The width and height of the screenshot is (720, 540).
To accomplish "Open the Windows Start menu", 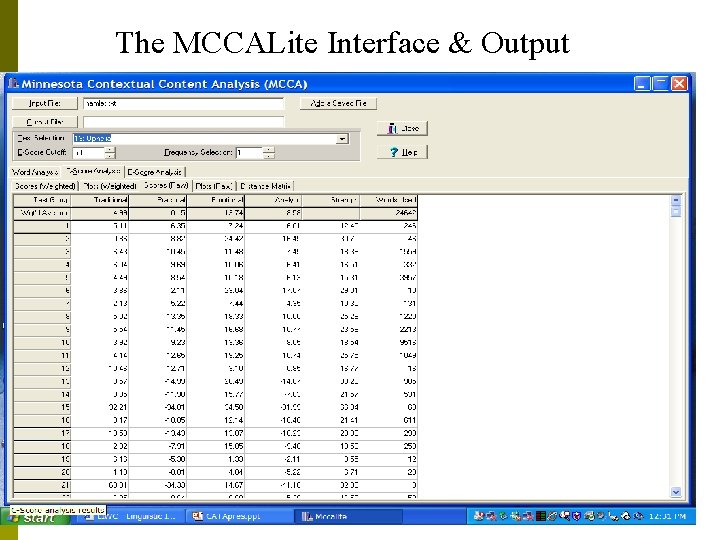I will pyautogui.click(x=35, y=518).
